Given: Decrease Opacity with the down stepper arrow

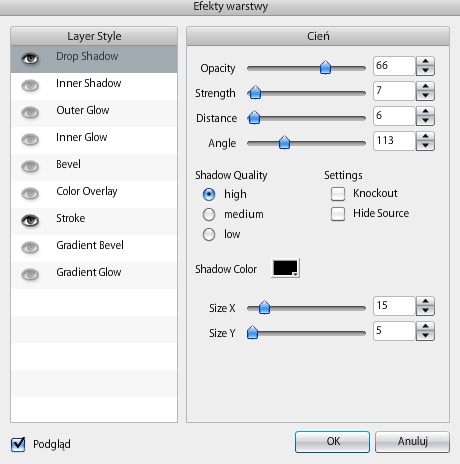Looking at the screenshot, I should 425,70.
